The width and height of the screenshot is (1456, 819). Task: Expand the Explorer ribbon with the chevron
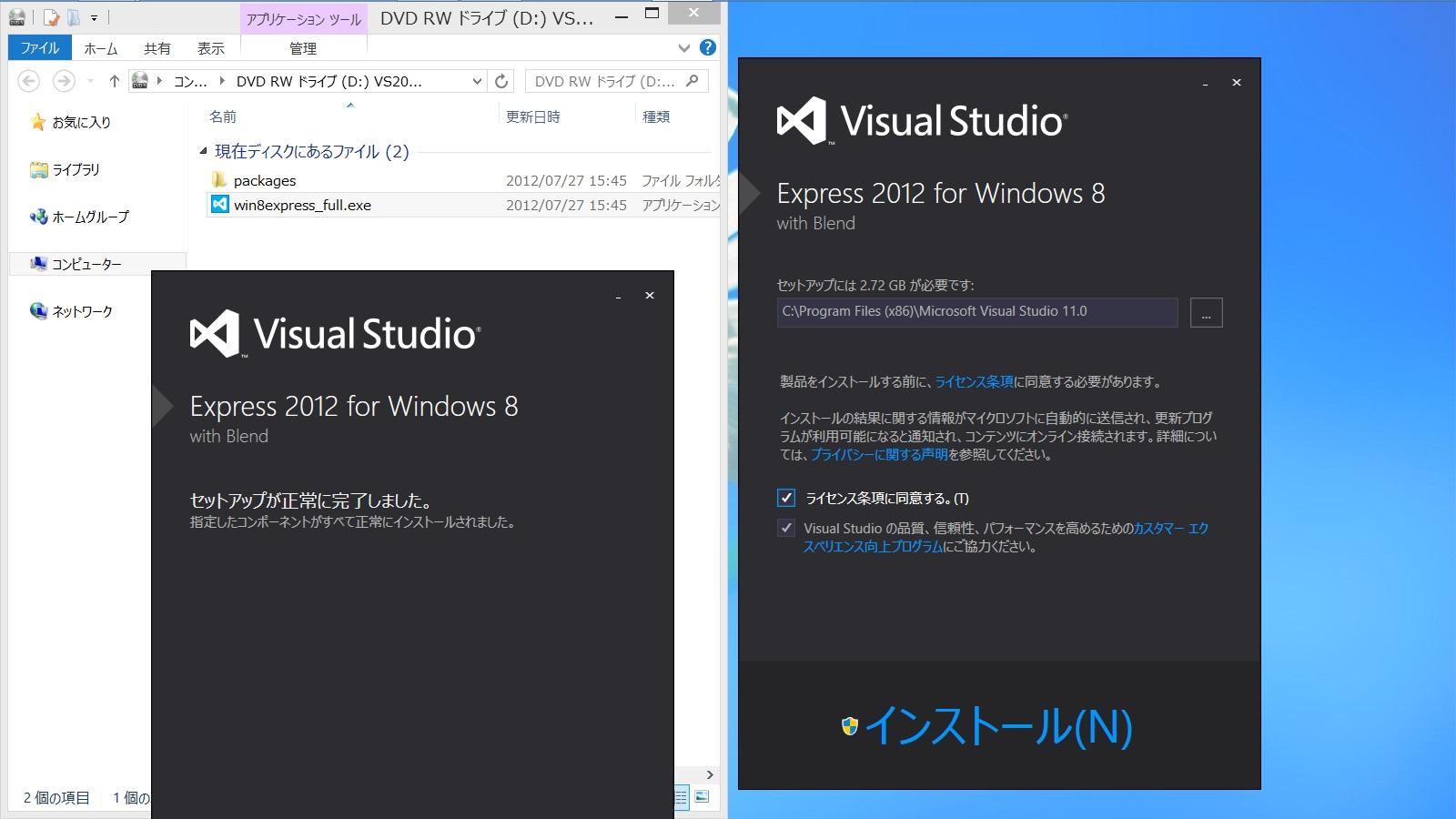click(684, 47)
